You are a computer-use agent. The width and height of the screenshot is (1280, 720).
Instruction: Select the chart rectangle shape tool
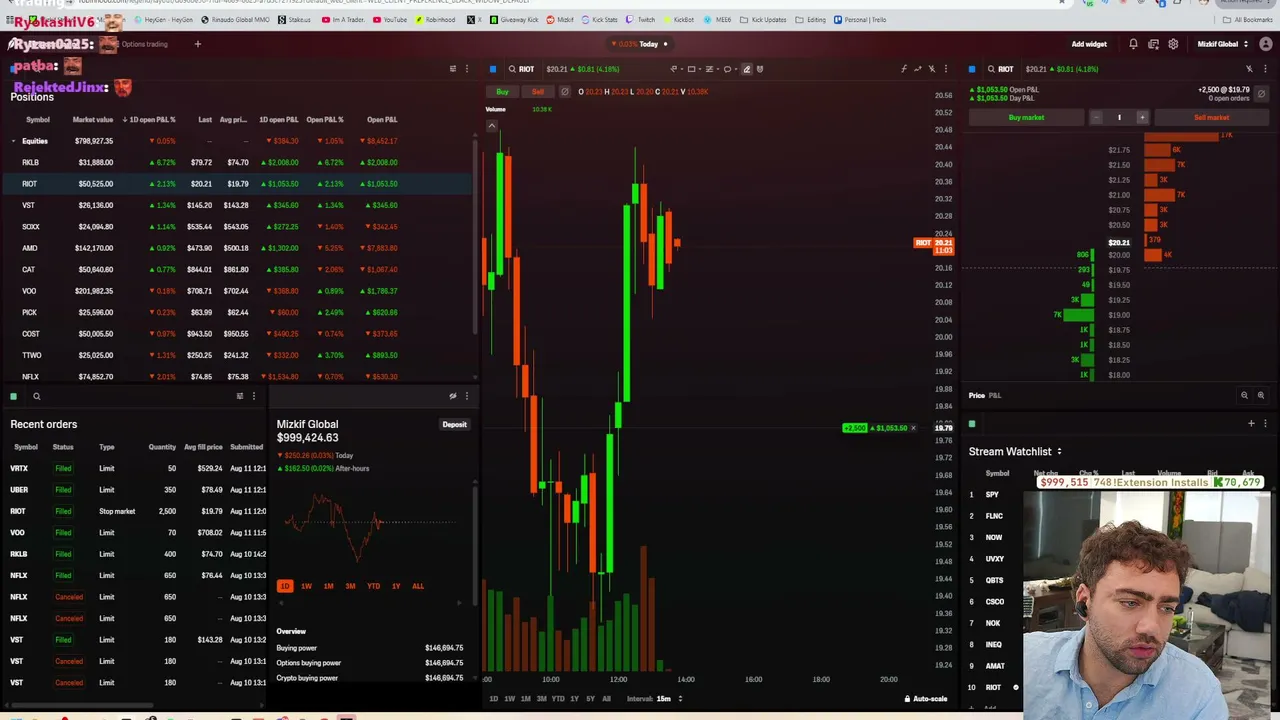pos(691,69)
